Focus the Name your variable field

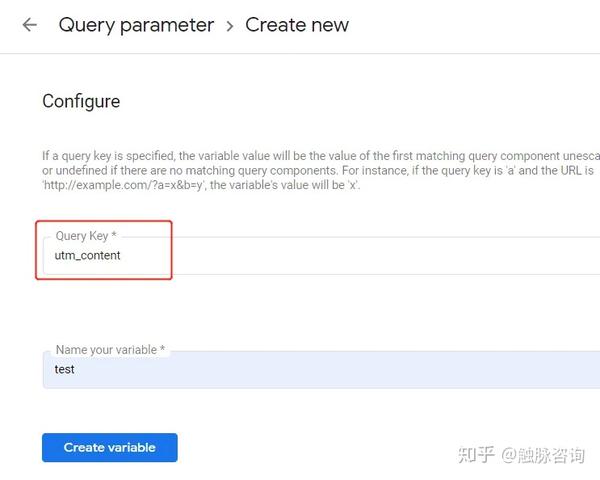(321, 370)
